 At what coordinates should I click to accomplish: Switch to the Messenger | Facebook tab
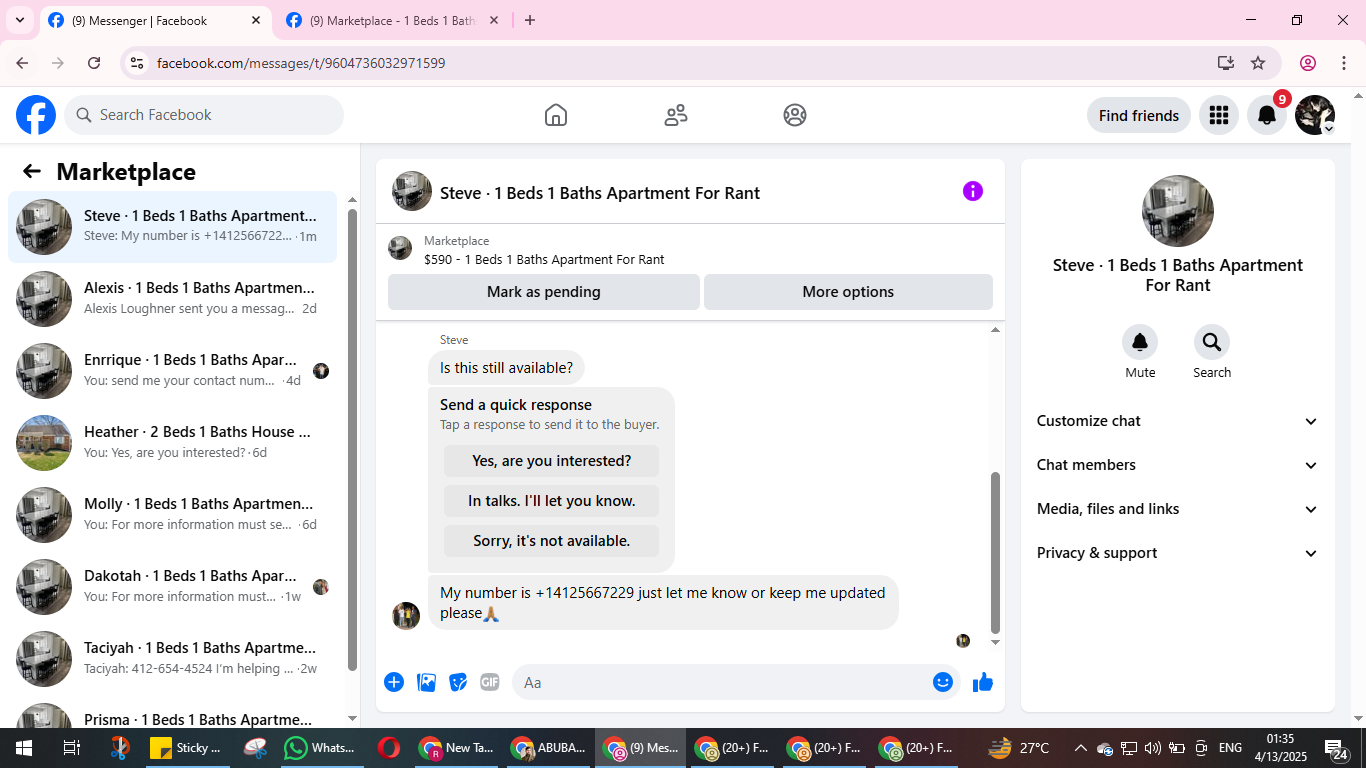[153, 20]
